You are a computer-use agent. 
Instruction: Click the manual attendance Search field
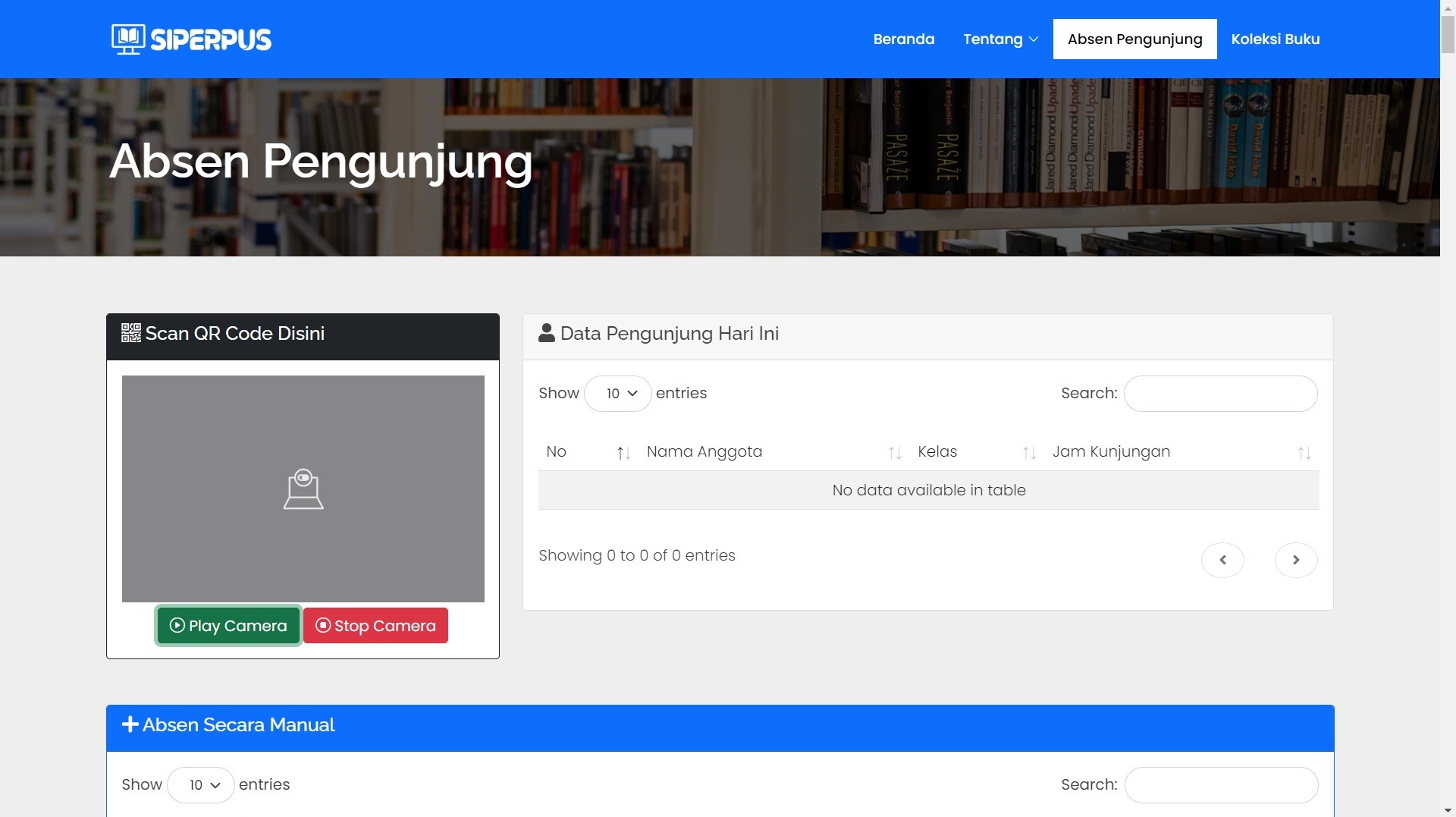(x=1220, y=785)
